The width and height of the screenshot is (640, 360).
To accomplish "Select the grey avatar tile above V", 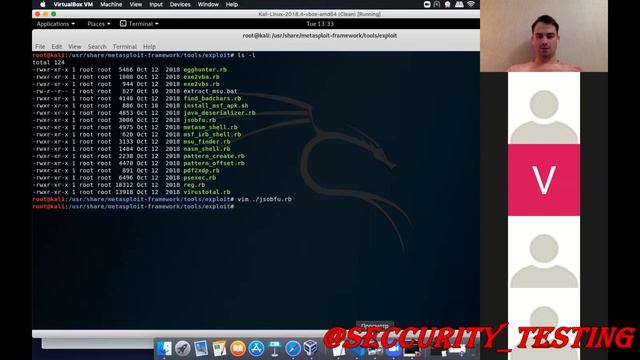I will [x=544, y=108].
